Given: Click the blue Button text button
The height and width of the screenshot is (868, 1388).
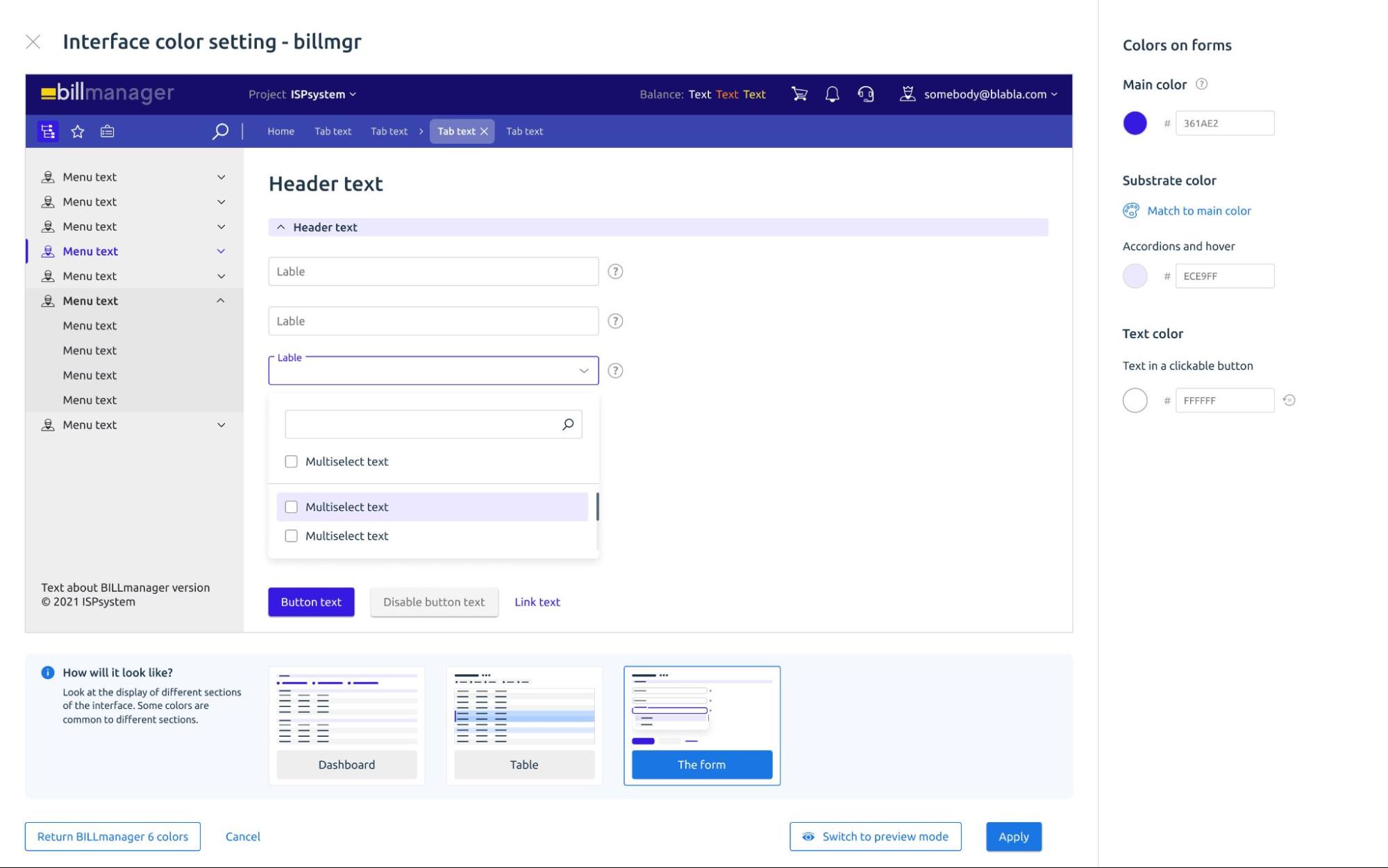Looking at the screenshot, I should tap(311, 602).
